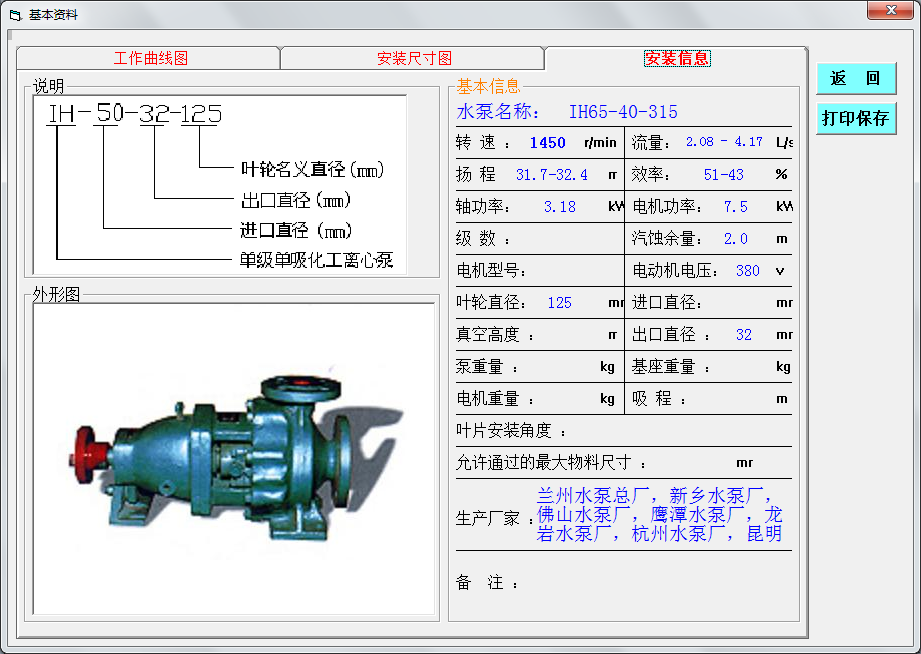Click the 电机型号 field label
Viewport: 921px width, 654px height.
click(491, 270)
